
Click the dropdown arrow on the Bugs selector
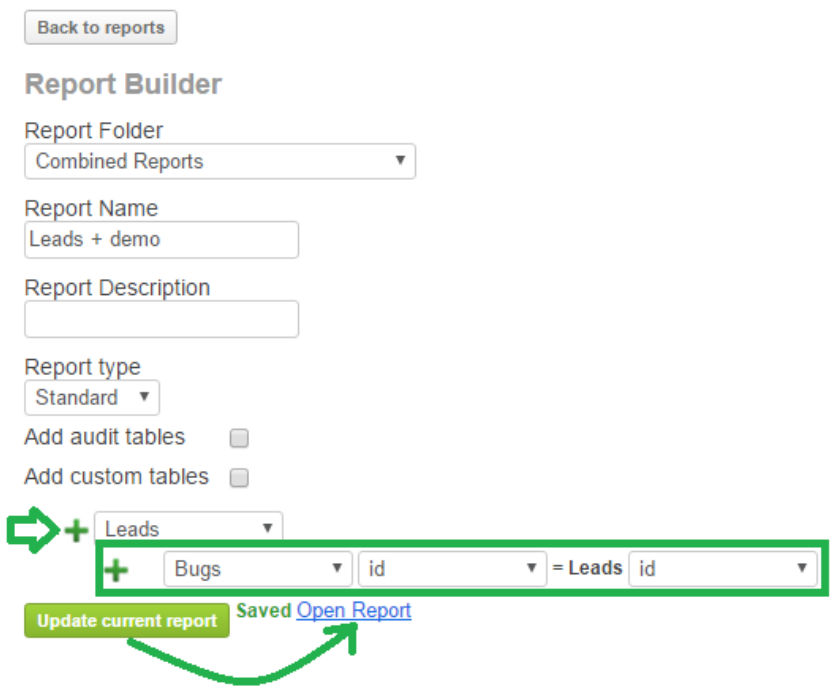pos(337,569)
